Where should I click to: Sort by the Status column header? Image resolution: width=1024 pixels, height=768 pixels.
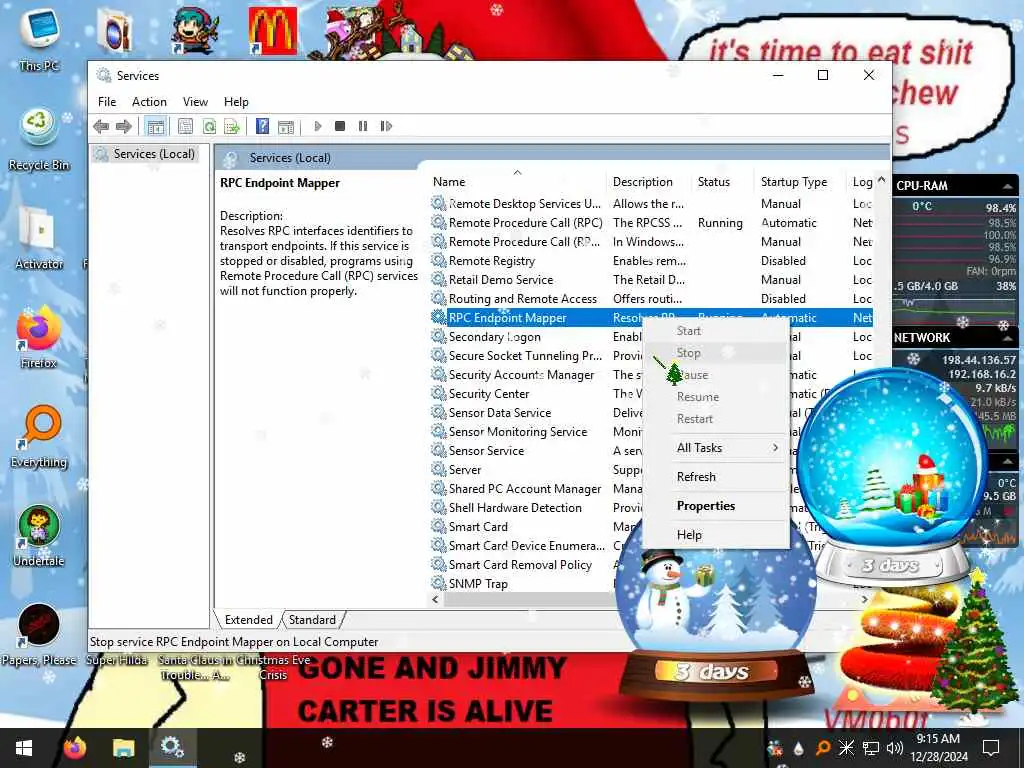(x=724, y=182)
